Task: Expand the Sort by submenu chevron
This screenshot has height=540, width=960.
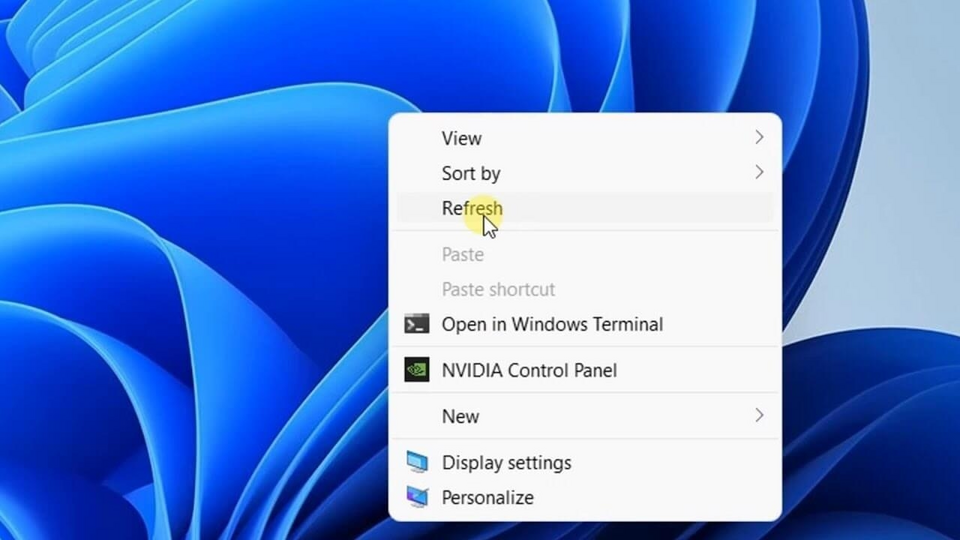Action: [x=759, y=173]
